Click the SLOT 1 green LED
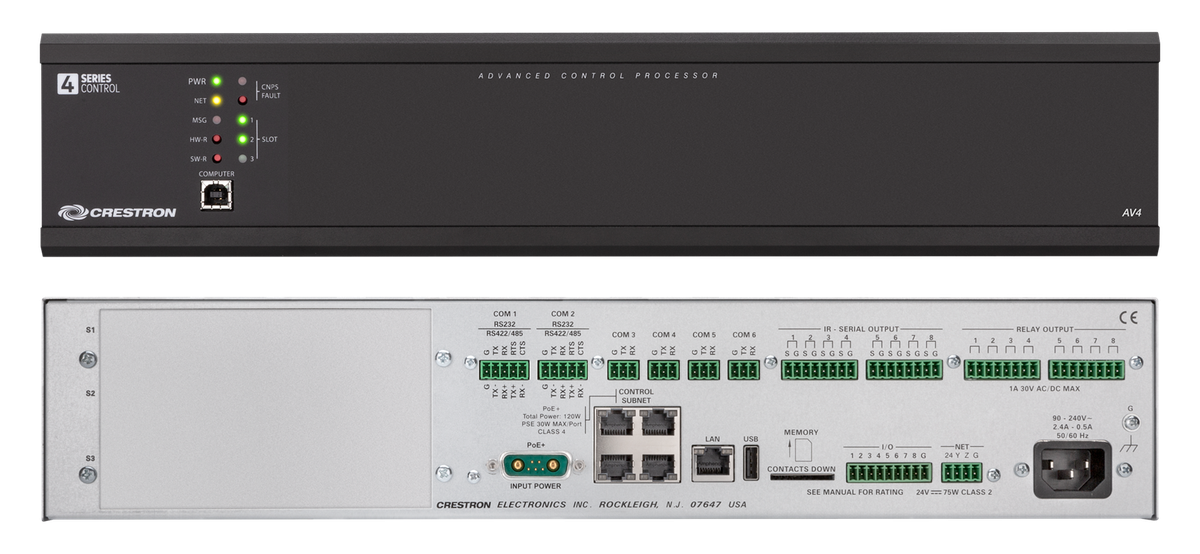The image size is (1200, 554). coord(242,120)
